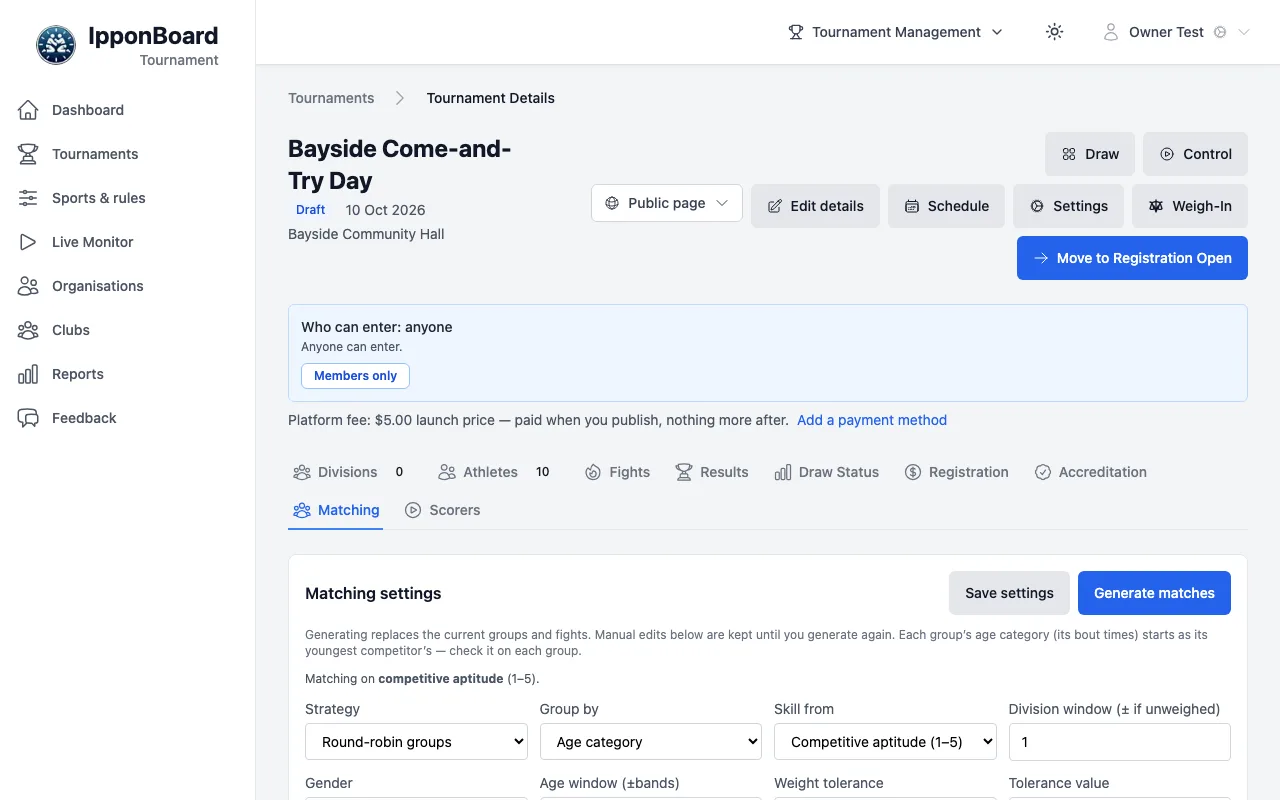
Task: Switch to the Fights tab
Action: pos(617,472)
